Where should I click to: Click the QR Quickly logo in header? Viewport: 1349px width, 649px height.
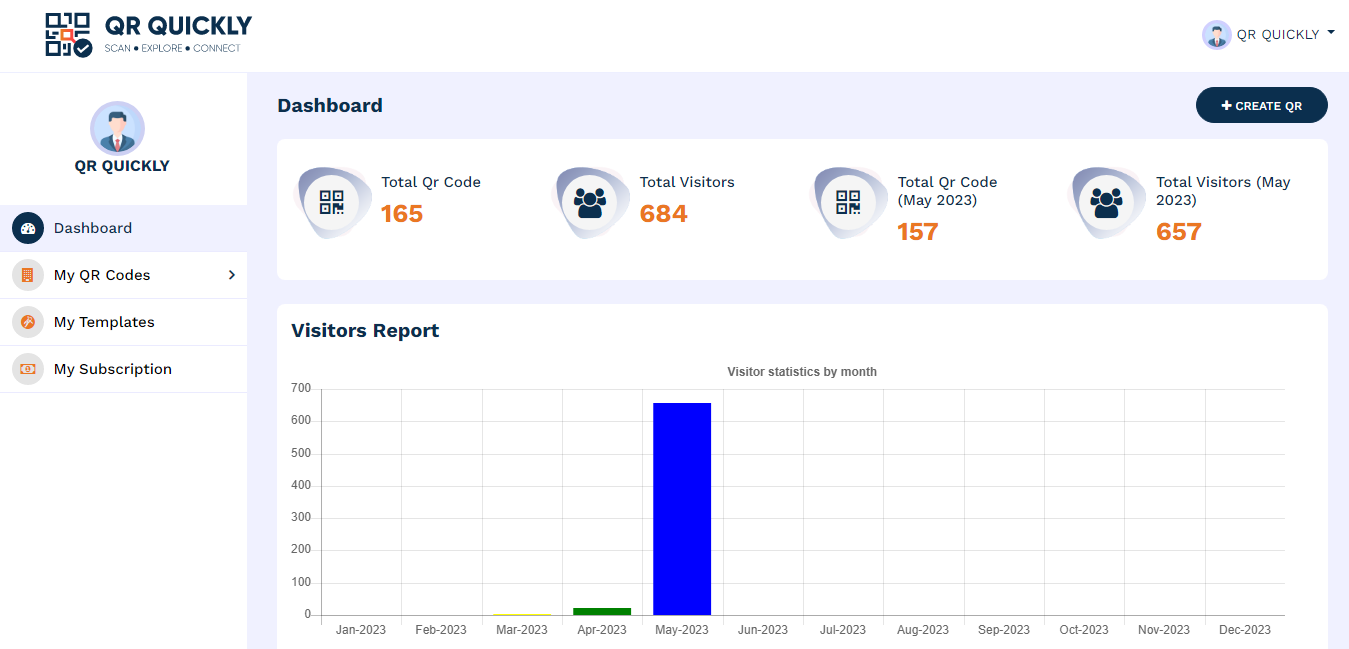click(148, 34)
